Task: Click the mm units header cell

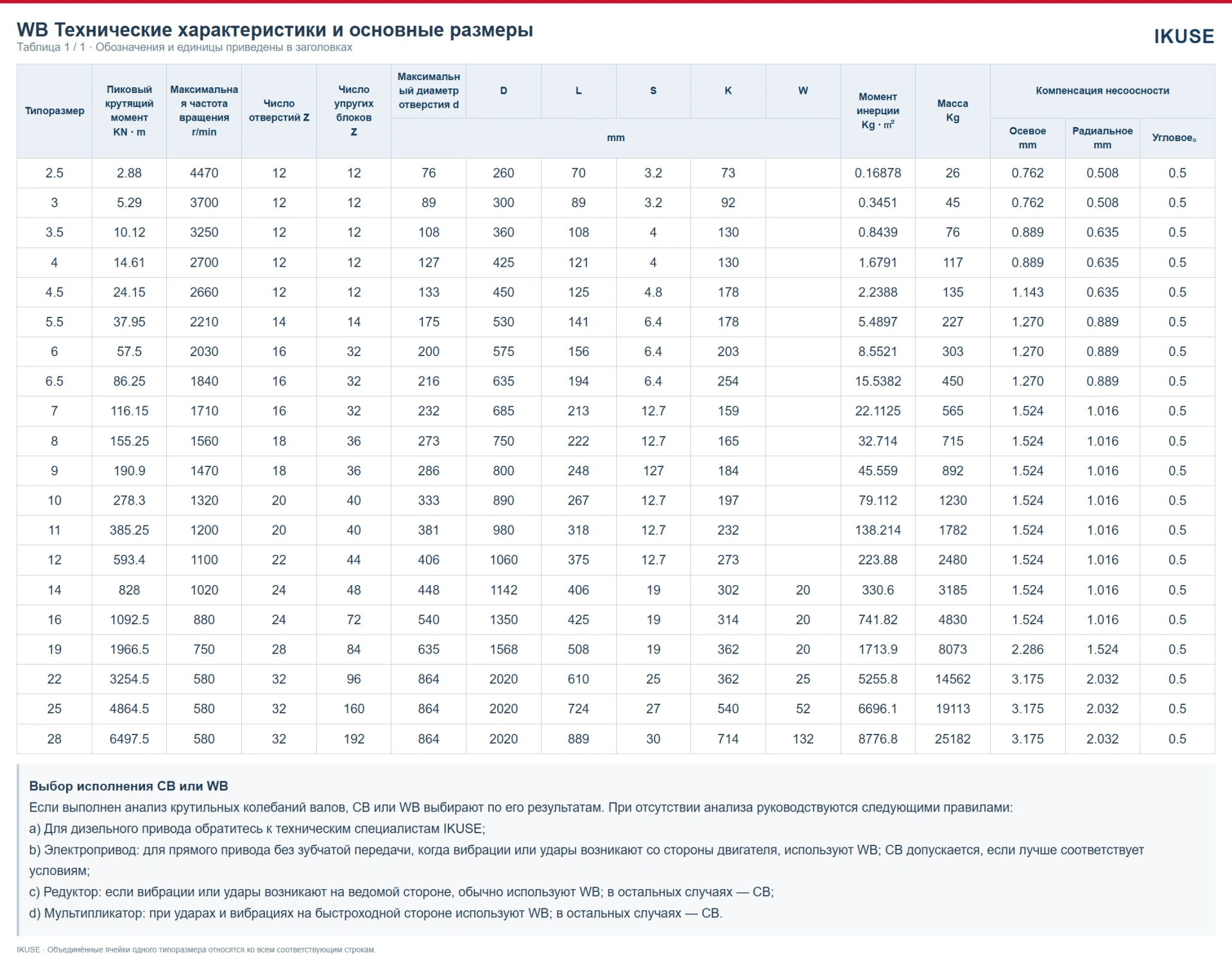Action: pyautogui.click(x=616, y=138)
